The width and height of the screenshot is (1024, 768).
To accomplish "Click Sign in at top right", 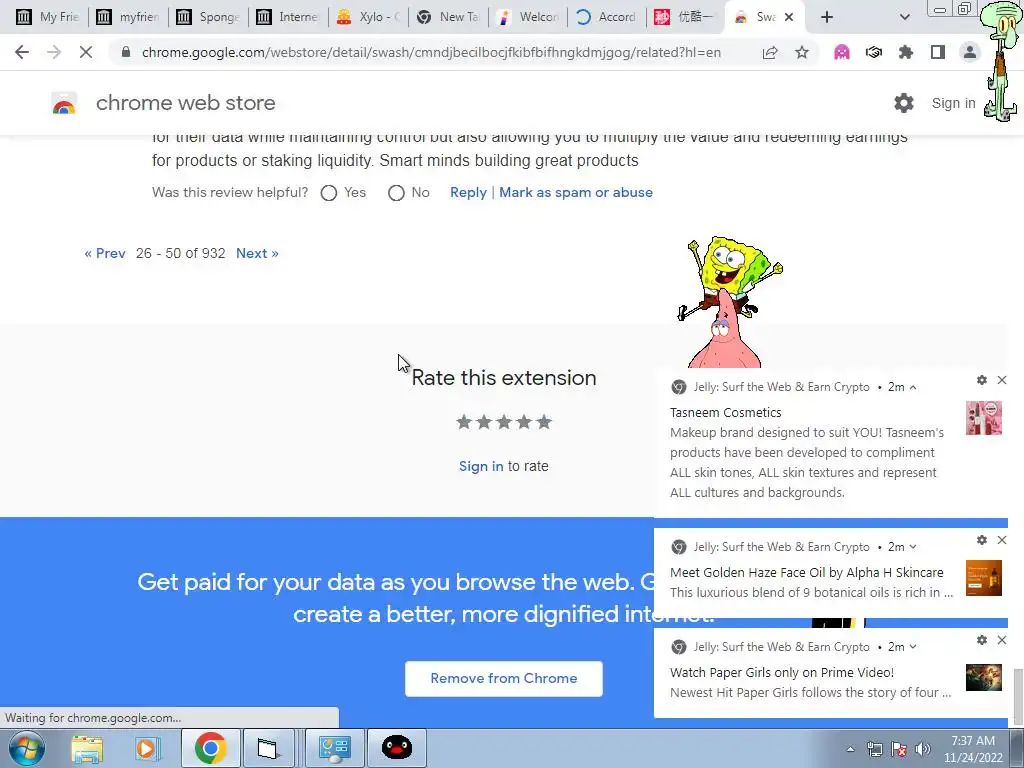I will [953, 103].
